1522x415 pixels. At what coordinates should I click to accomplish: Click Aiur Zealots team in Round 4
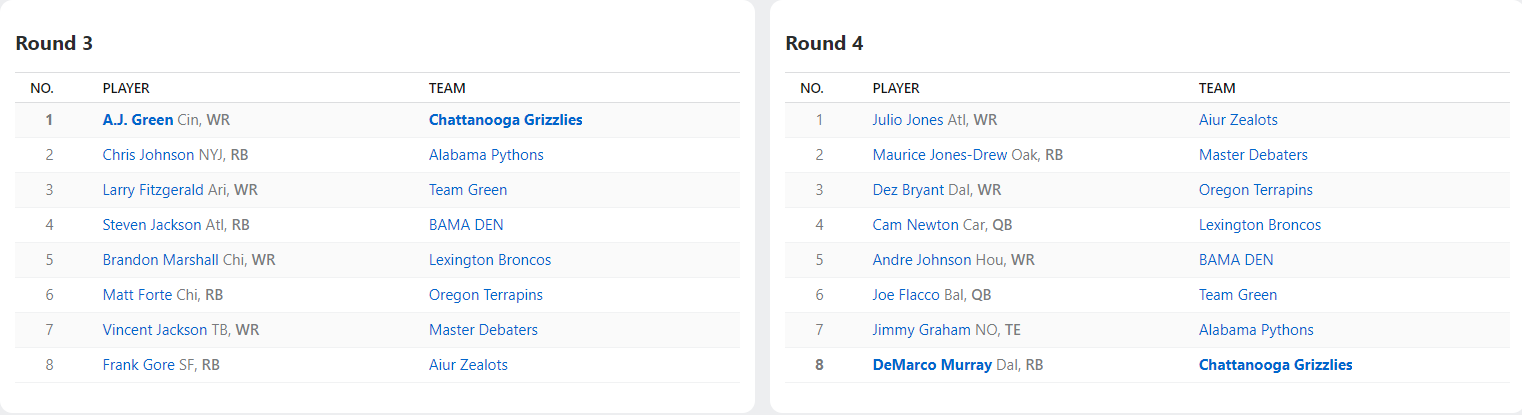click(1238, 120)
